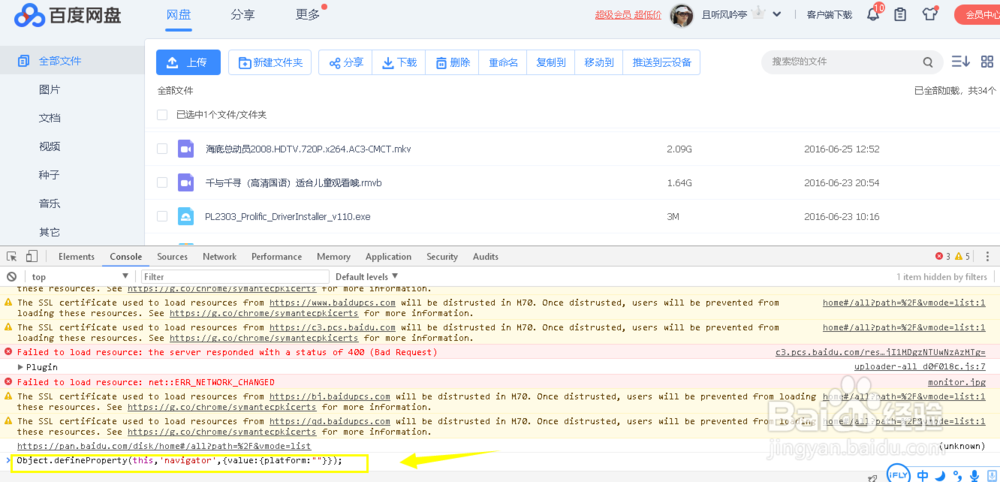Open the Sources DevTools tab
The width and height of the screenshot is (1000, 482).
pyautogui.click(x=172, y=256)
